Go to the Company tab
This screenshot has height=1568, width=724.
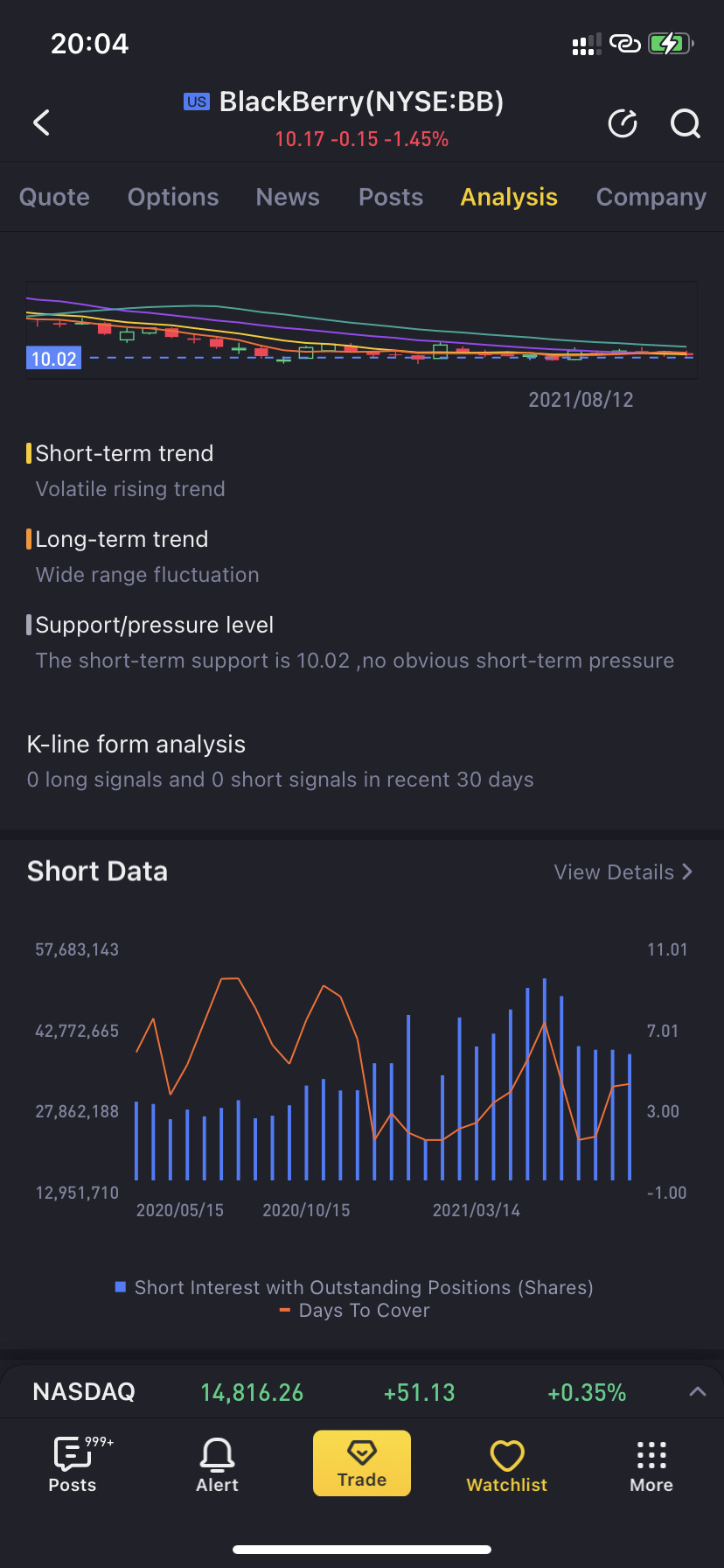651,198
